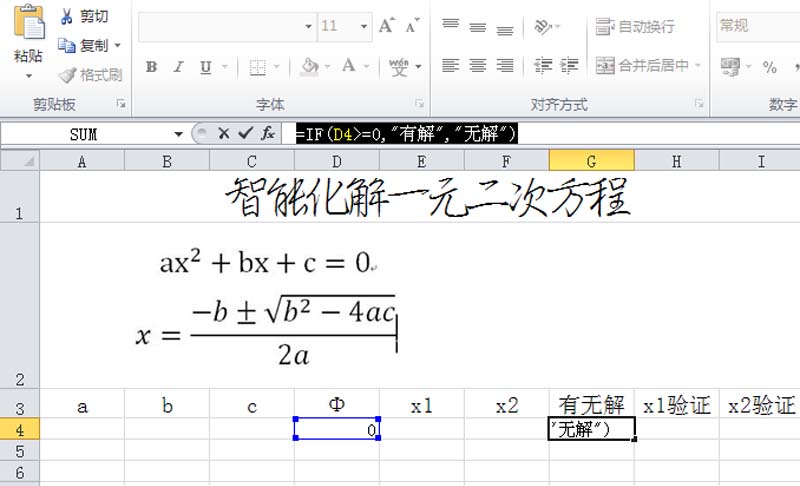This screenshot has width=800, height=486.
Task: Click the Percent Style icon
Action: click(769, 67)
